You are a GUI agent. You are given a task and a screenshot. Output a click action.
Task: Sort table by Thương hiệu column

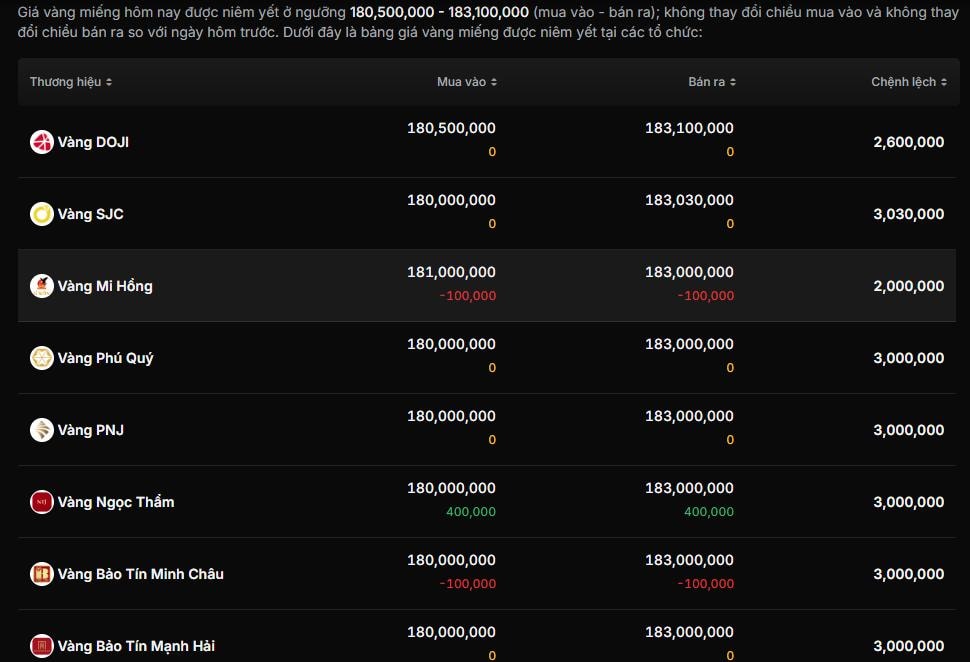pyautogui.click(x=71, y=82)
